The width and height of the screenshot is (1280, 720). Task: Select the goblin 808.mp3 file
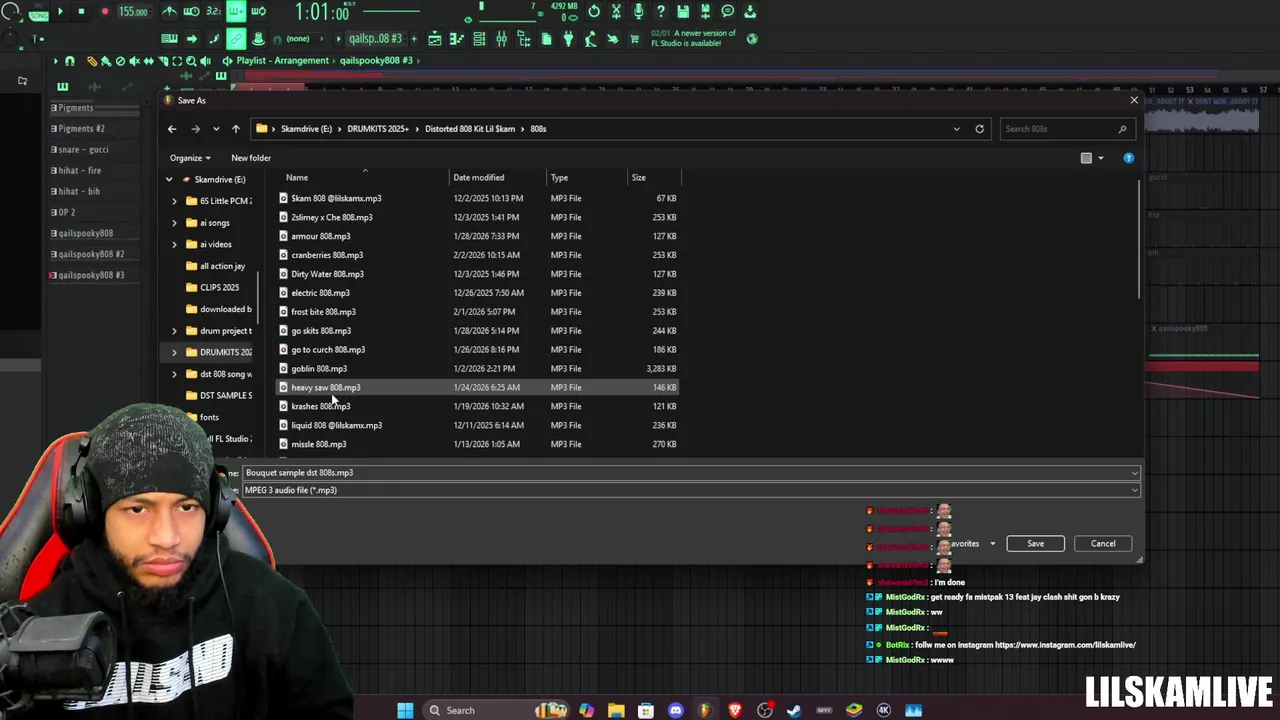point(319,369)
